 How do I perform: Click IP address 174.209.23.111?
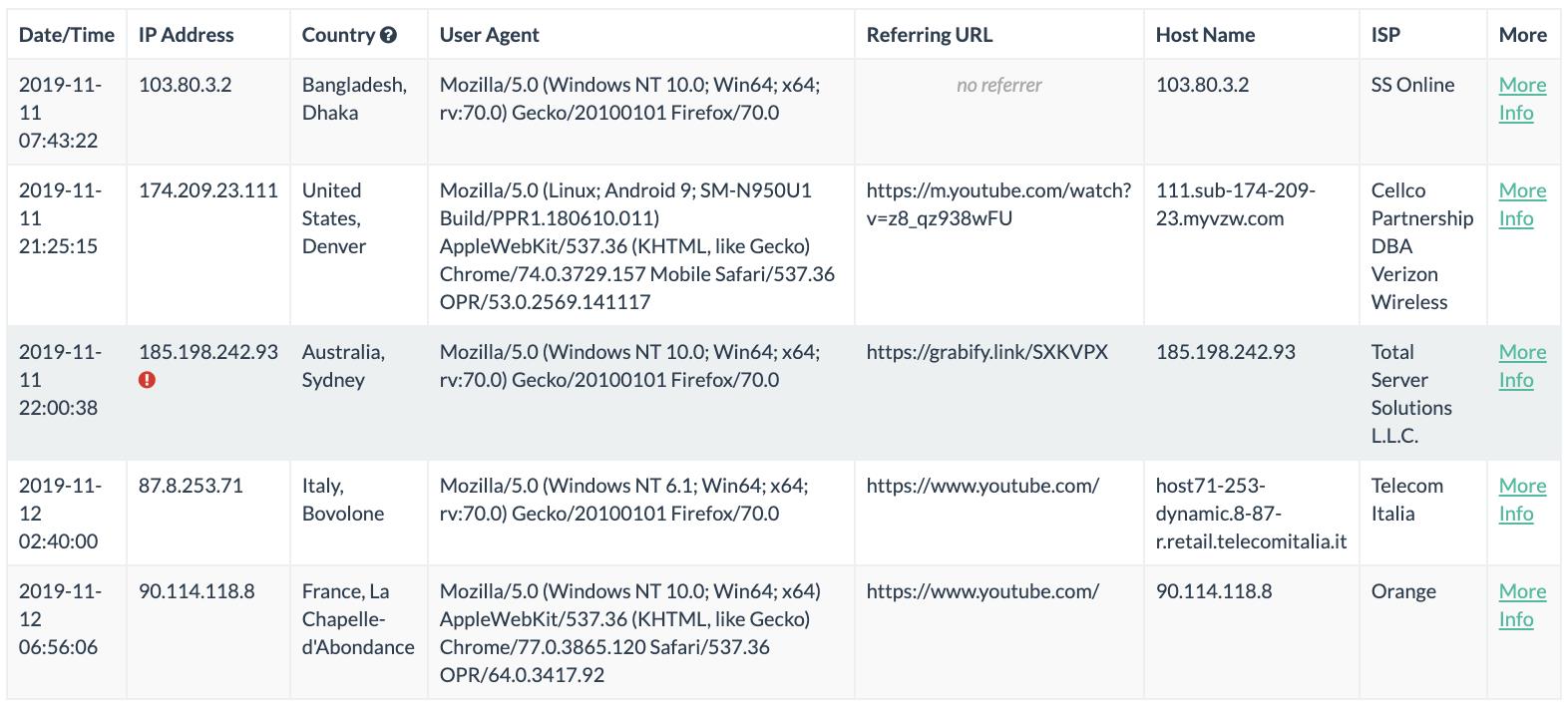(208, 190)
